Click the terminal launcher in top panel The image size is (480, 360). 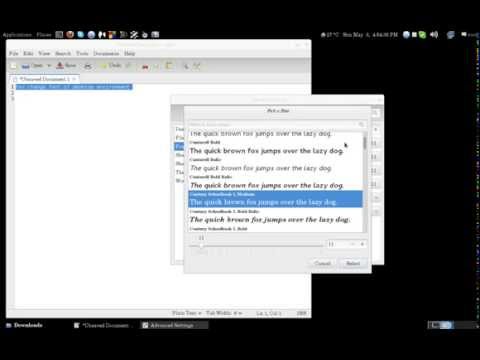59,34
